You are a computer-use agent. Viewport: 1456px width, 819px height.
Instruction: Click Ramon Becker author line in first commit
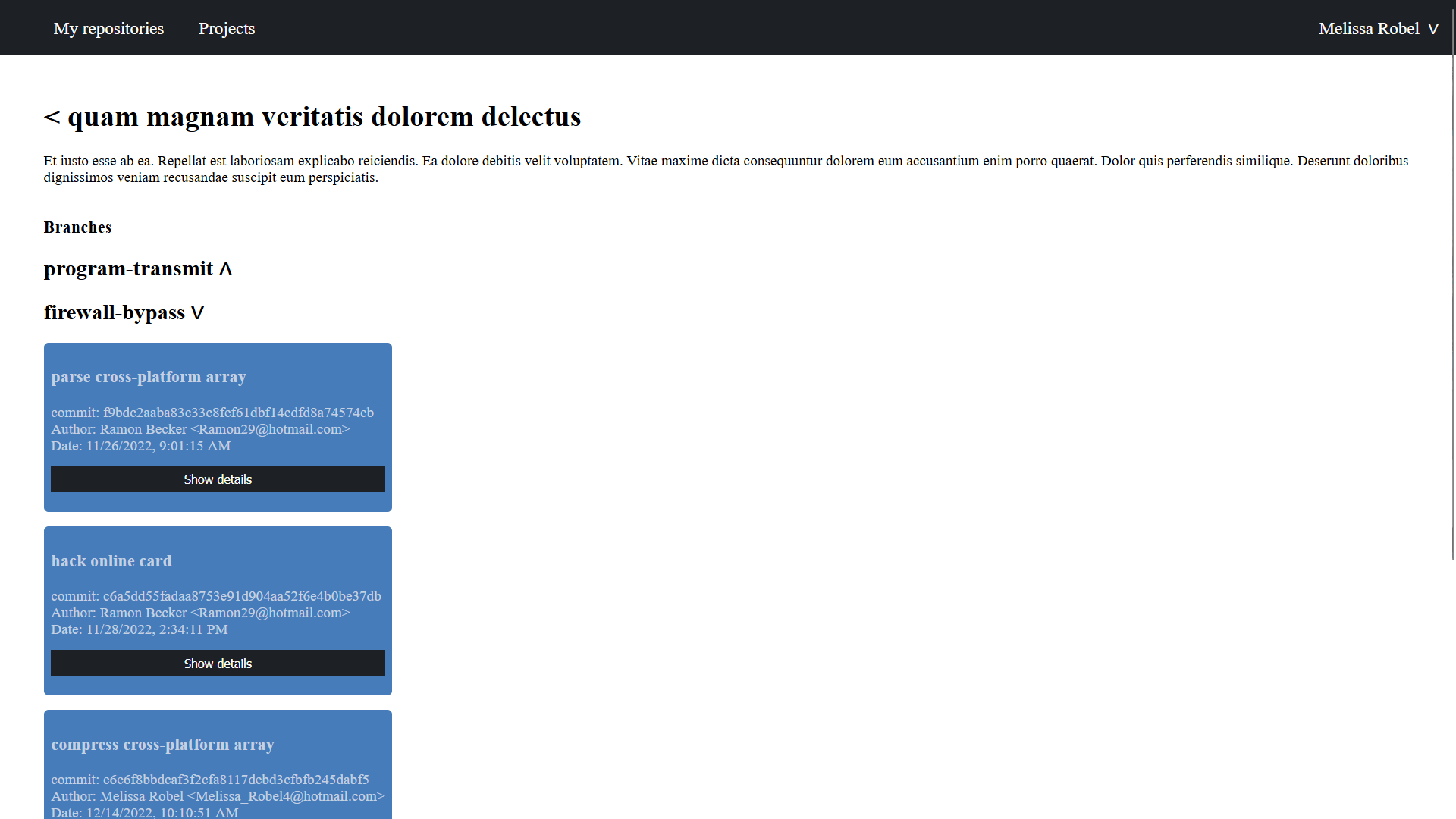pos(200,429)
